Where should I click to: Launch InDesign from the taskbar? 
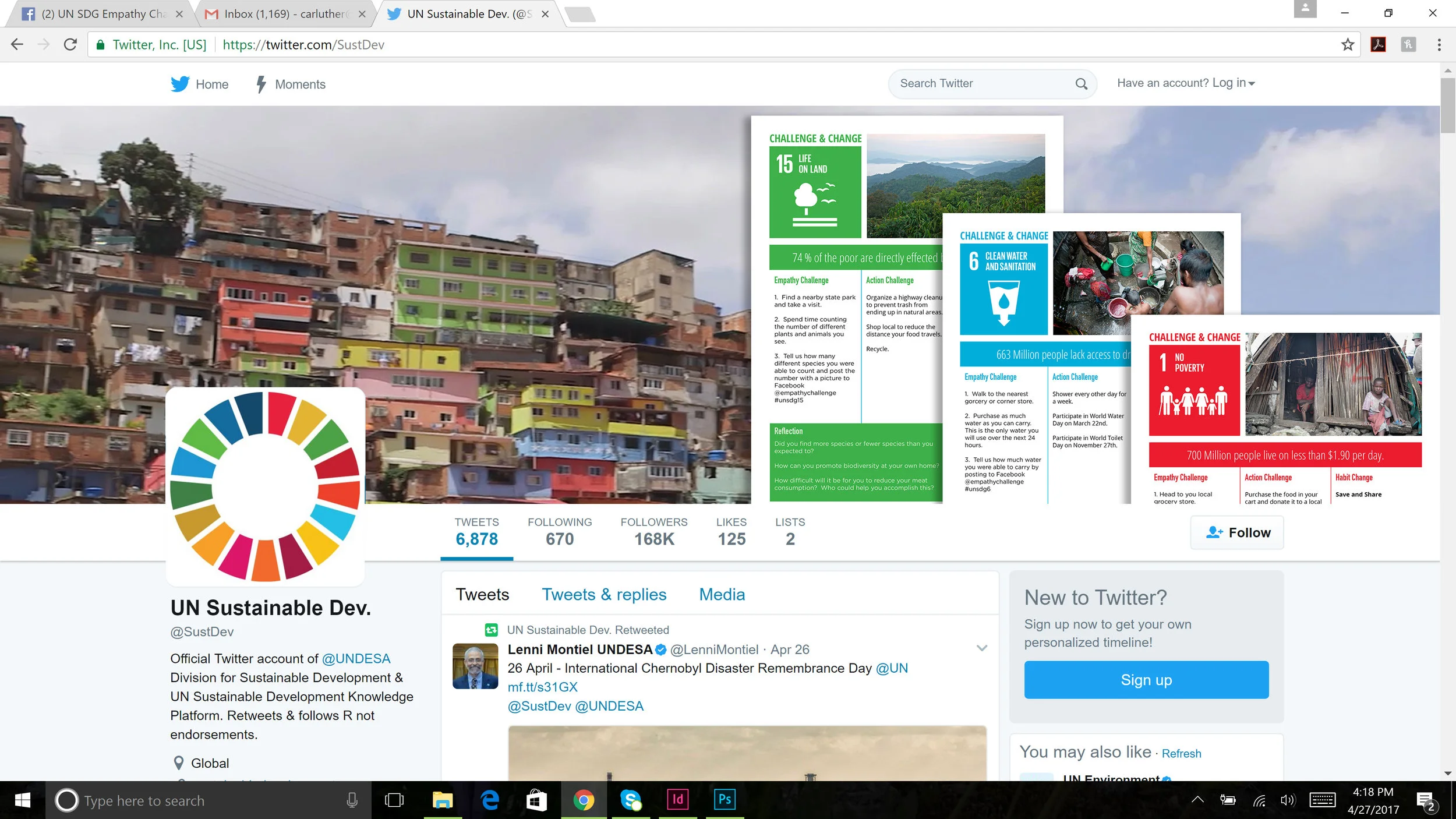[677, 799]
